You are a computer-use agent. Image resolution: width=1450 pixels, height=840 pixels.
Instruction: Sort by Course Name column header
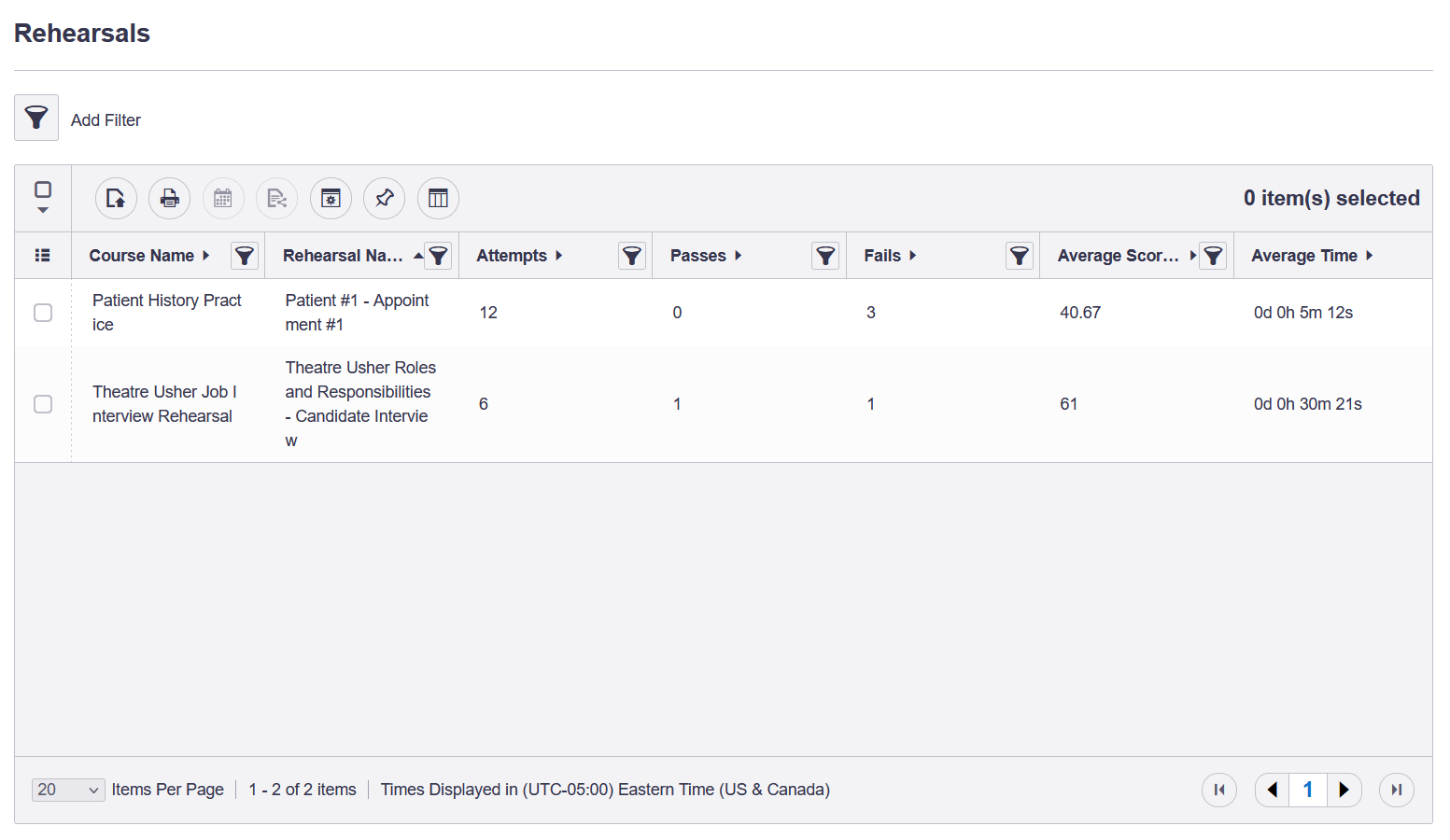coord(149,256)
